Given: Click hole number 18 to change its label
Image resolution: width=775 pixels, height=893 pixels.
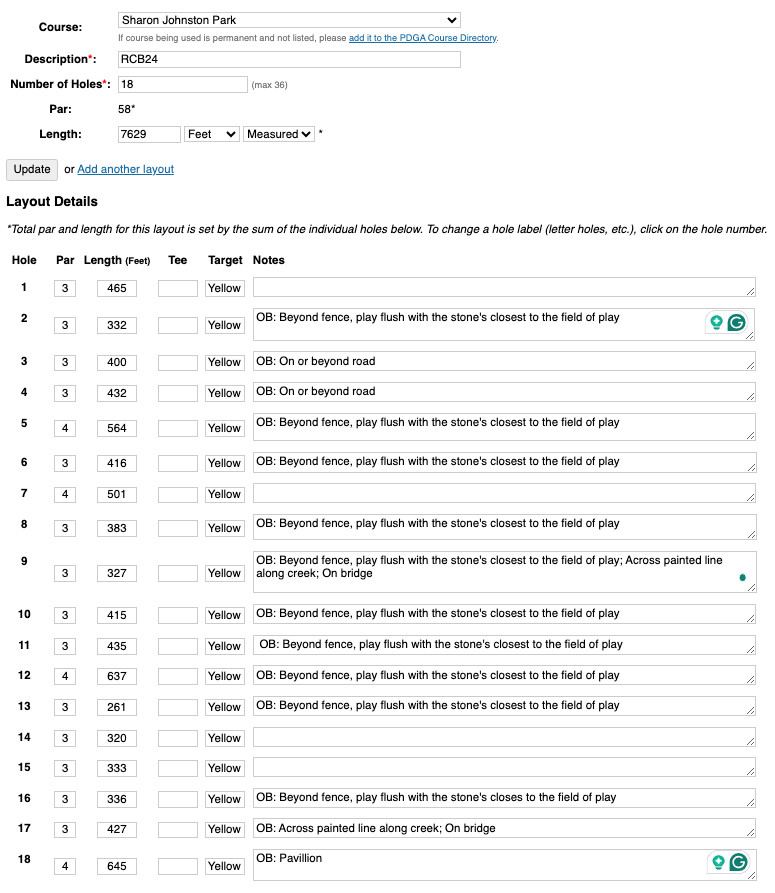Looking at the screenshot, I should point(24,859).
